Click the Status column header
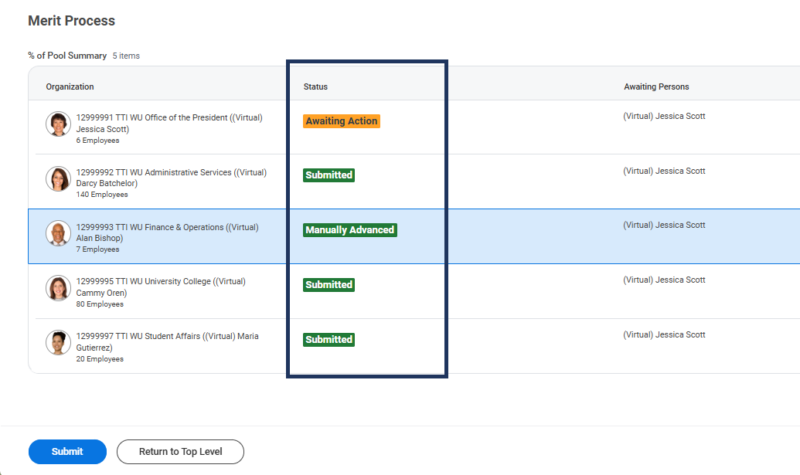 coord(315,87)
